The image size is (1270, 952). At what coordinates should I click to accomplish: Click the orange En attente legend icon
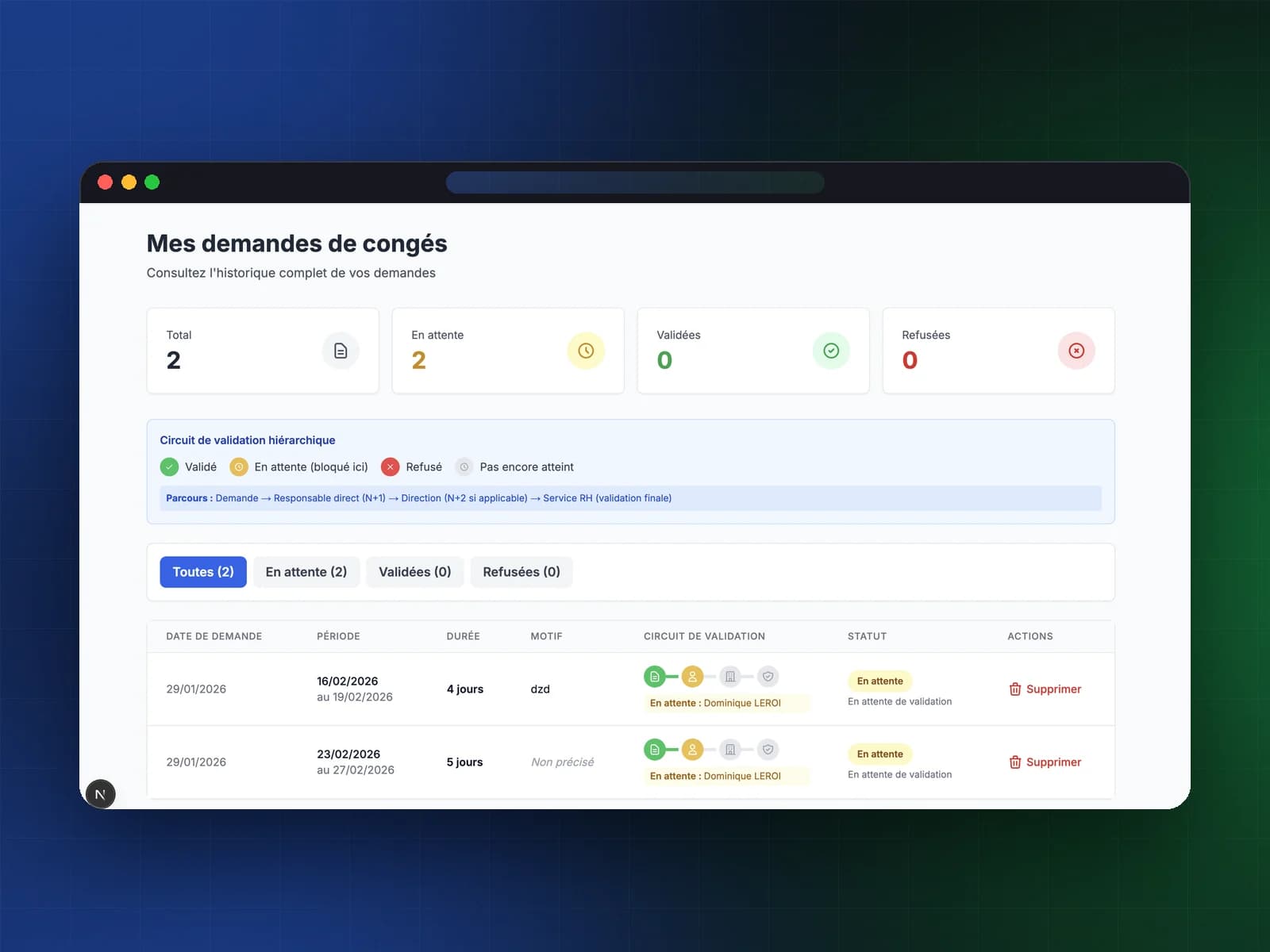click(x=239, y=467)
